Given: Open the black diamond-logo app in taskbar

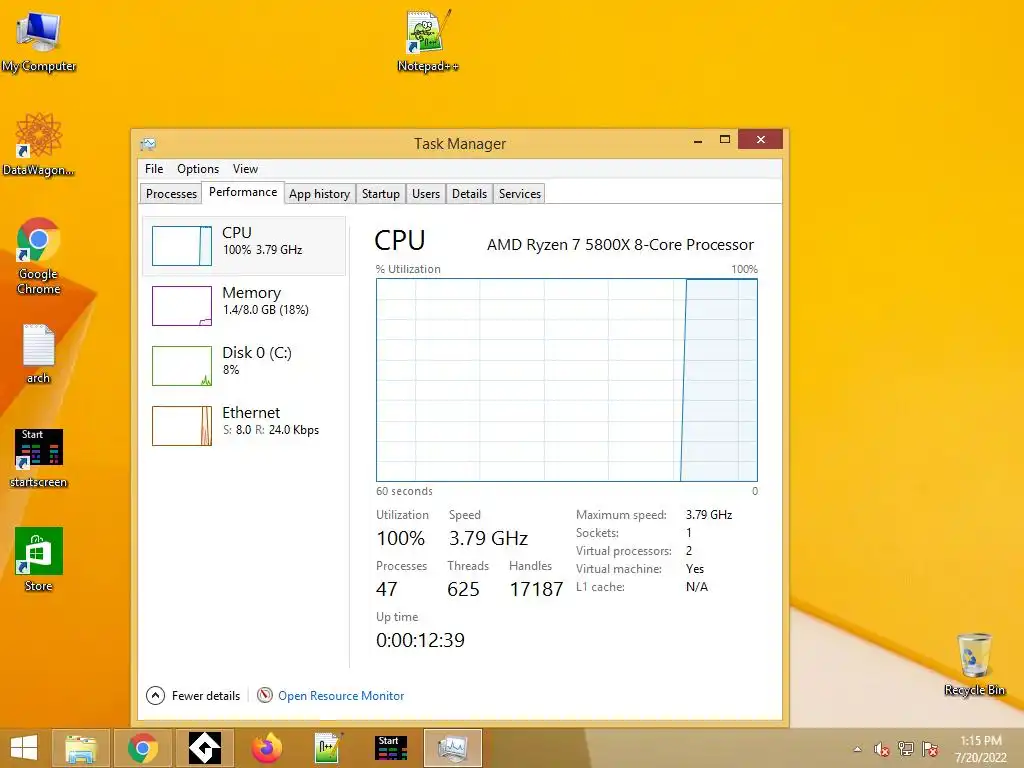Looking at the screenshot, I should coord(205,748).
